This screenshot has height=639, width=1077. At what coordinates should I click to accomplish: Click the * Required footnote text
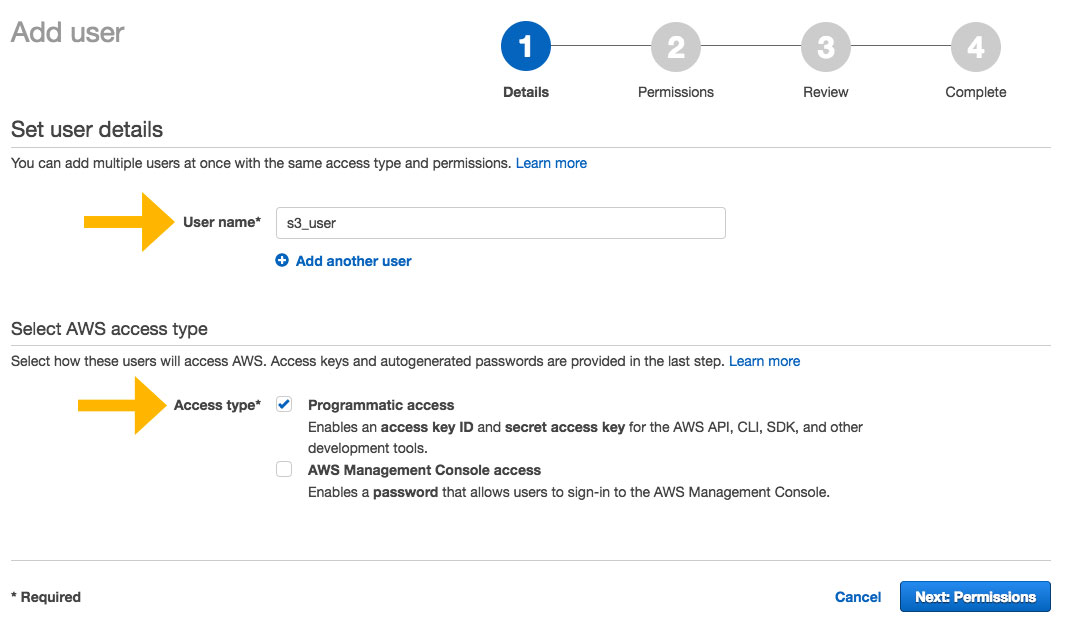click(x=46, y=597)
